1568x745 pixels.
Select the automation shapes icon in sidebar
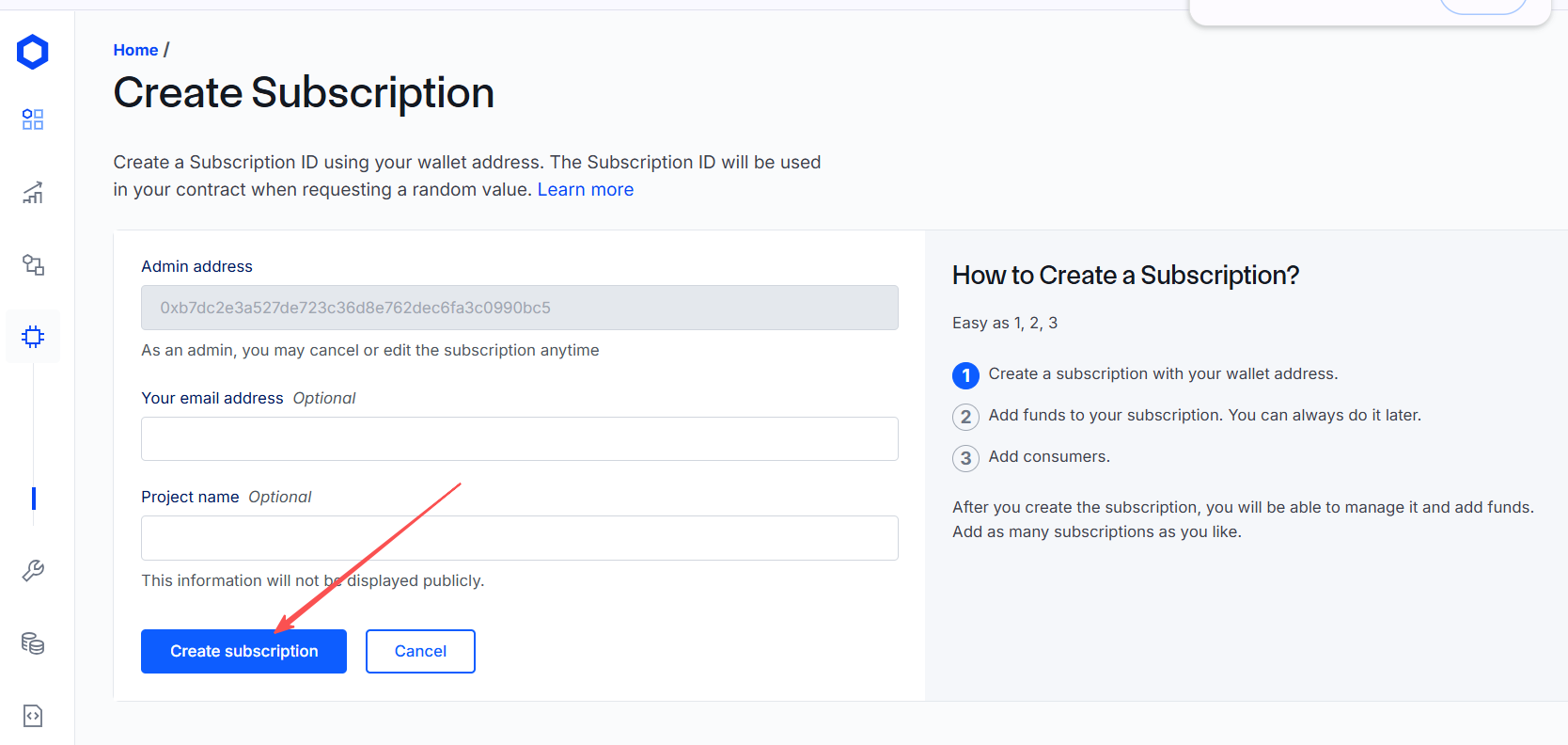point(33,265)
